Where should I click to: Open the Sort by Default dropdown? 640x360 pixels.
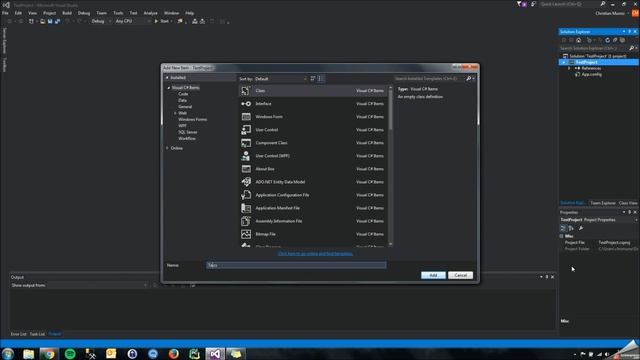coord(281,79)
